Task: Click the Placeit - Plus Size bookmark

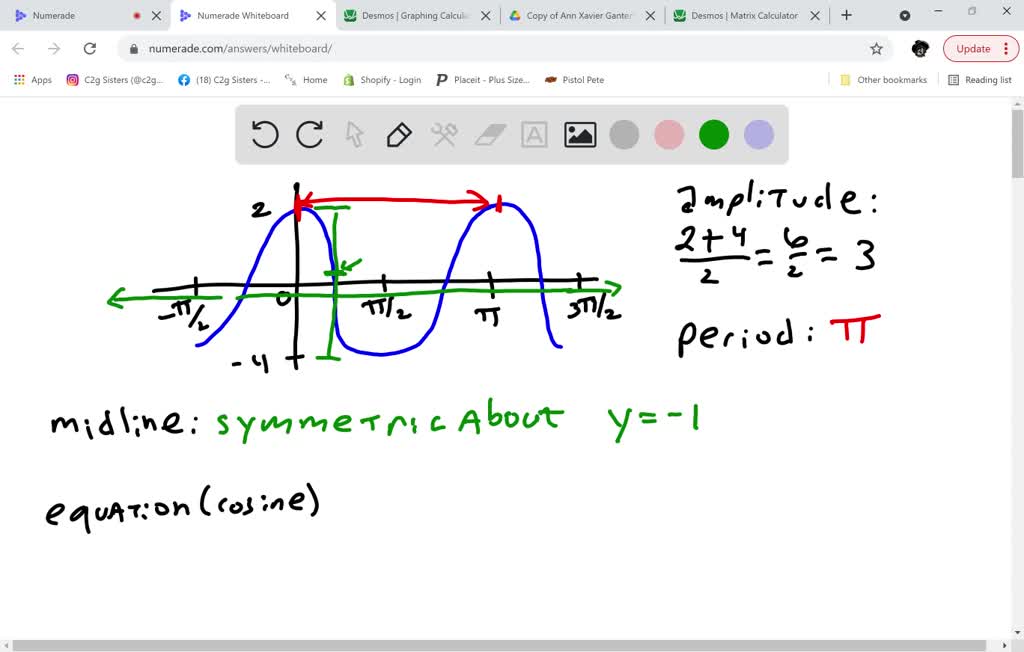Action: (x=482, y=80)
